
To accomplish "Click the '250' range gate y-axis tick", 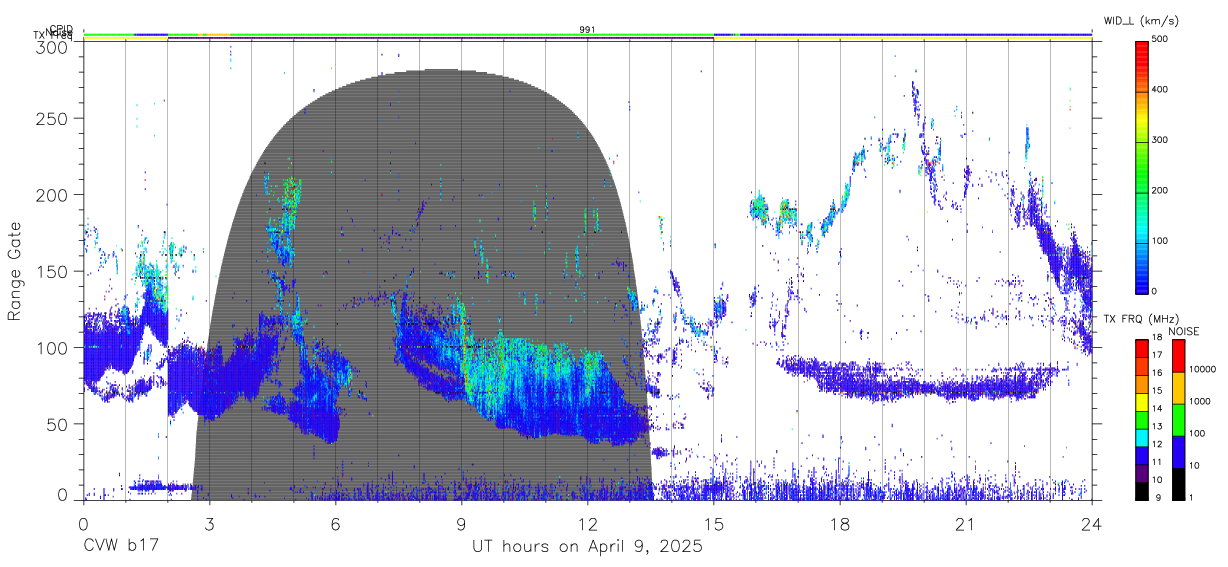I will (53, 118).
